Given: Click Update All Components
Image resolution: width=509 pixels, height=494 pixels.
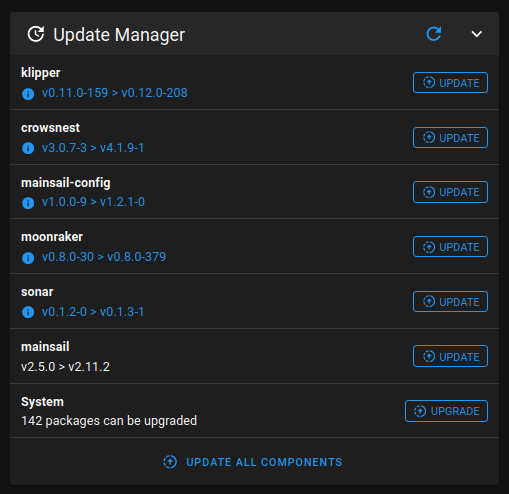Looking at the screenshot, I should (253, 462).
